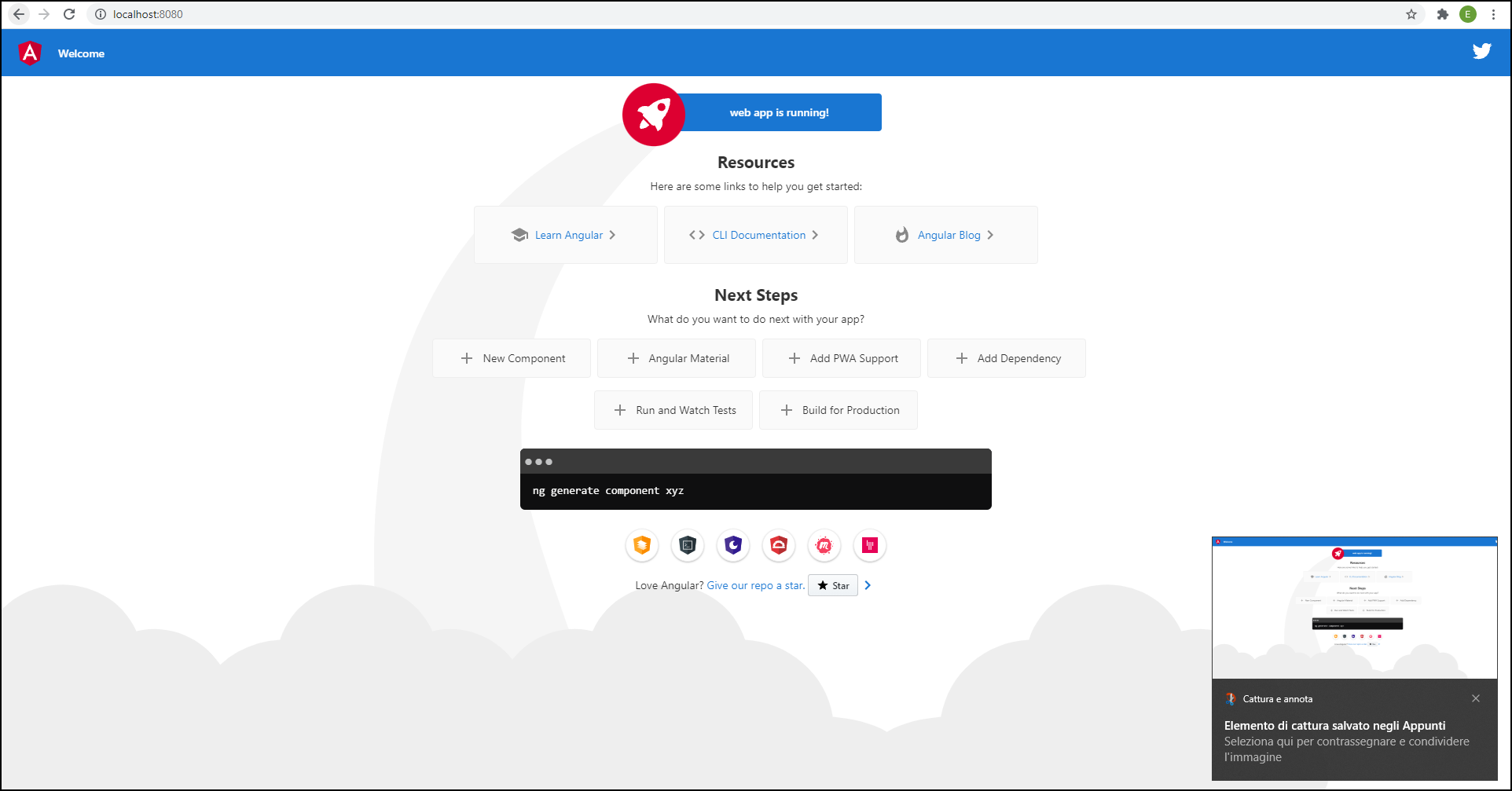1512x791 pixels.
Task: Open Chrome three-dot menu
Action: 1493,14
